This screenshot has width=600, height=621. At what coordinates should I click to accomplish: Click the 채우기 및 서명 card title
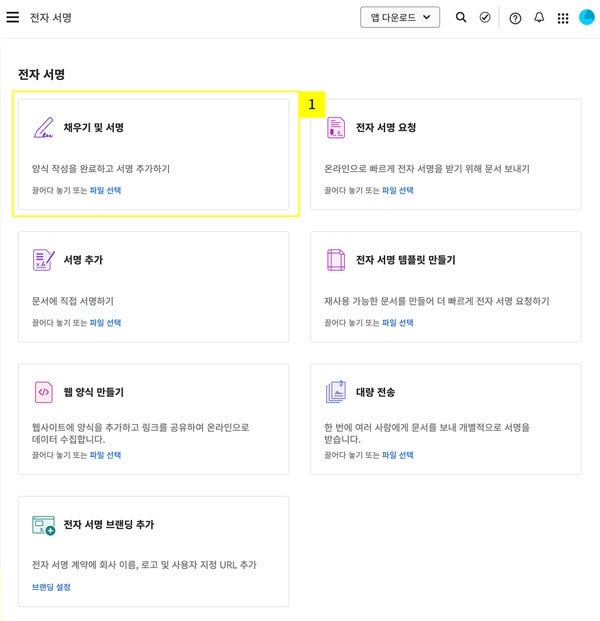[x=94, y=128]
